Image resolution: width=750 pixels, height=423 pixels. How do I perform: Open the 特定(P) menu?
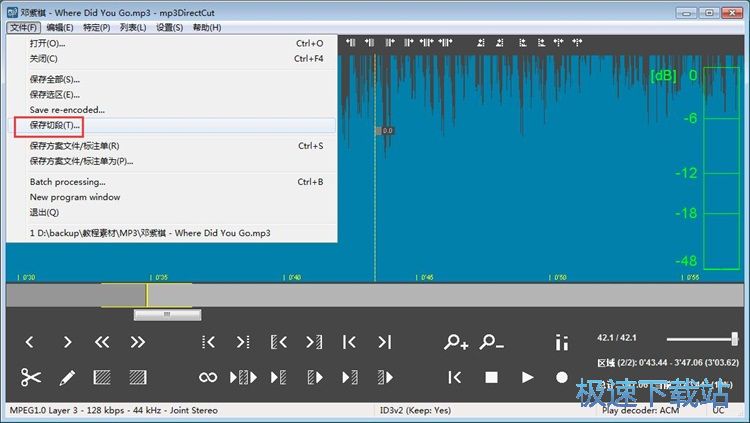pyautogui.click(x=96, y=27)
